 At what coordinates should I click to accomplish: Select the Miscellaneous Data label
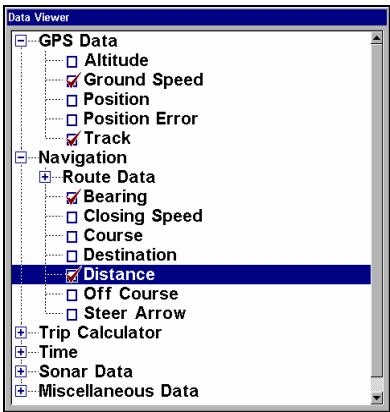pyautogui.click(x=119, y=391)
